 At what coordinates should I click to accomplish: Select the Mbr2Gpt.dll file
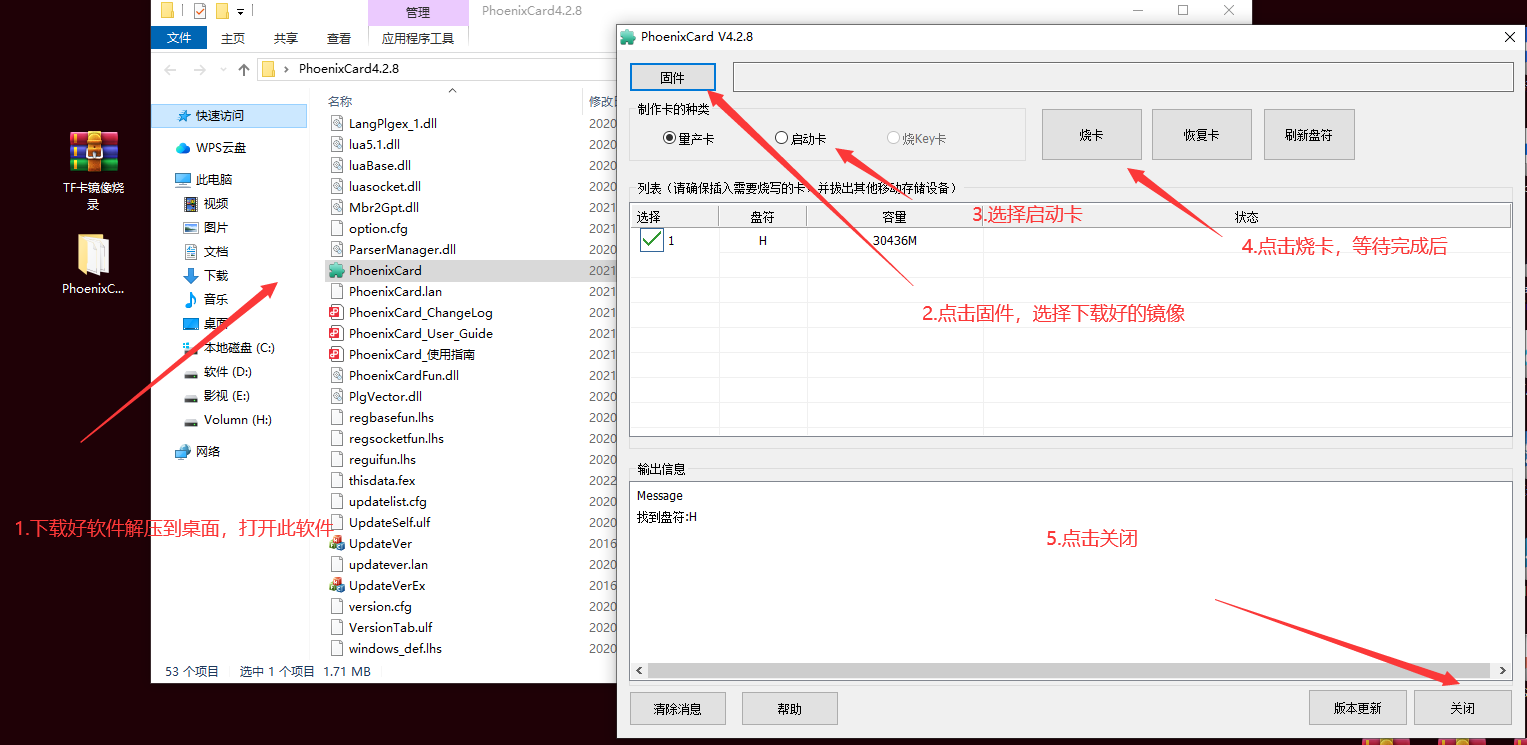tap(384, 208)
